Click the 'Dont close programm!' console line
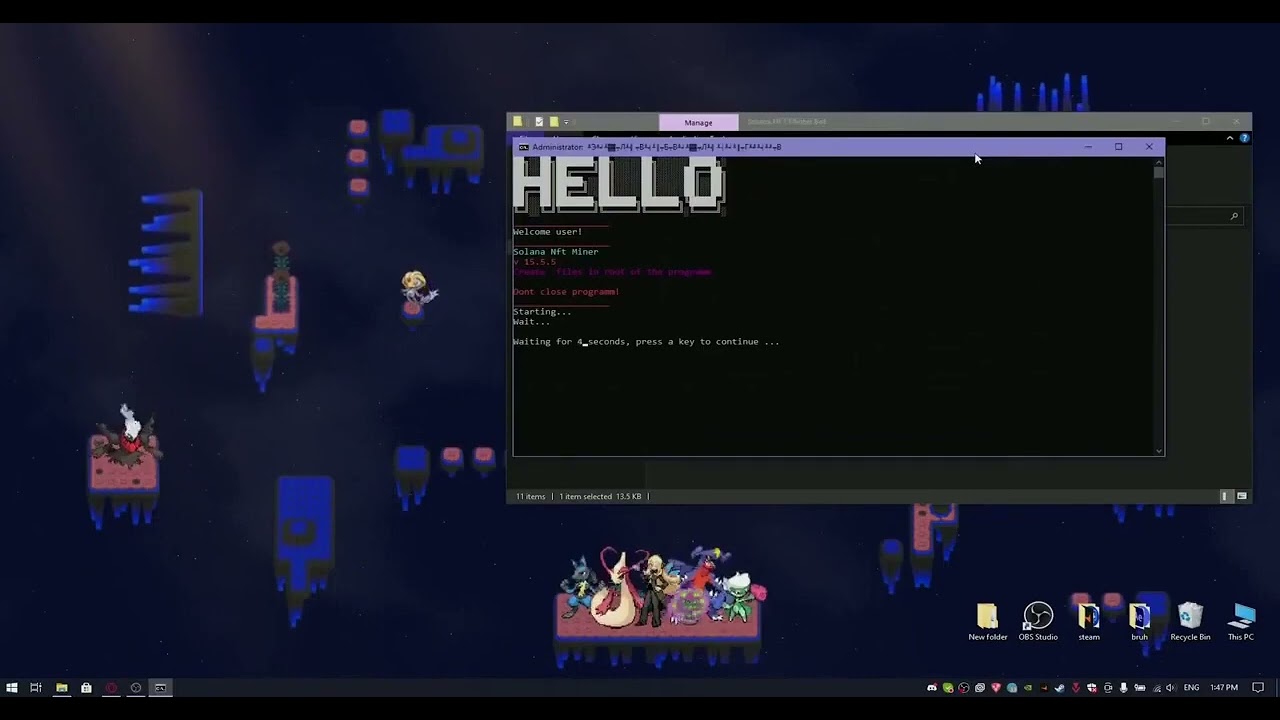 coord(566,292)
